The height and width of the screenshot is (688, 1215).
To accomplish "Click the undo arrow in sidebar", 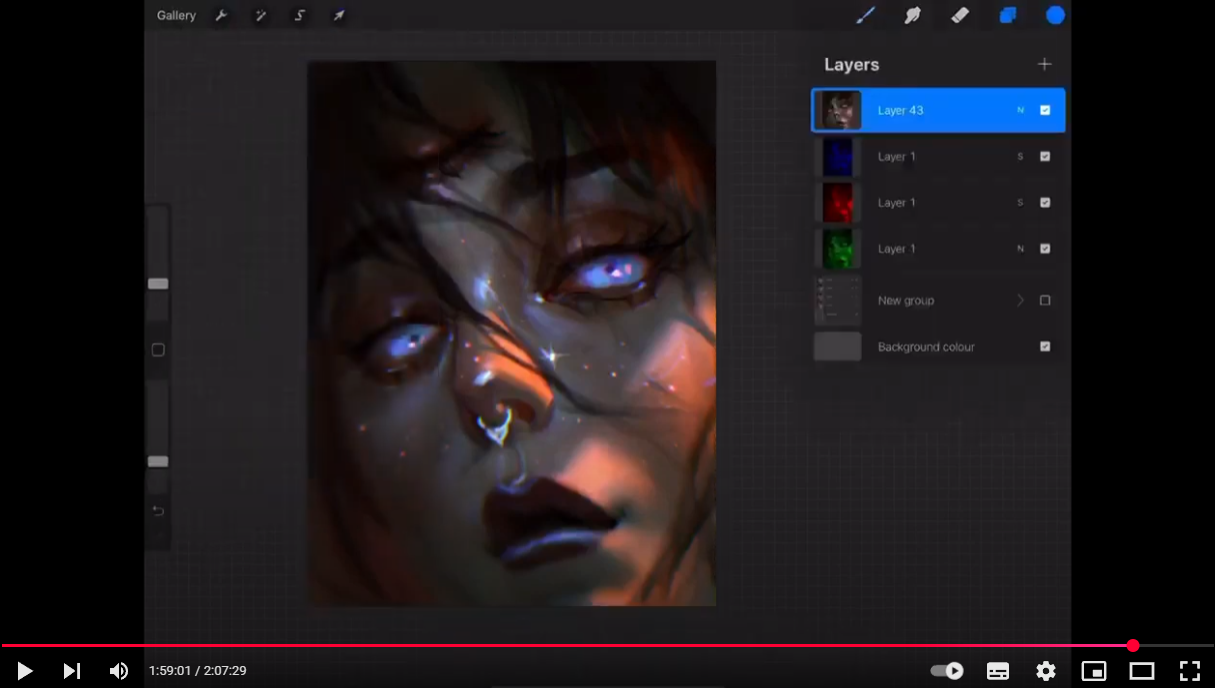I will pos(158,511).
